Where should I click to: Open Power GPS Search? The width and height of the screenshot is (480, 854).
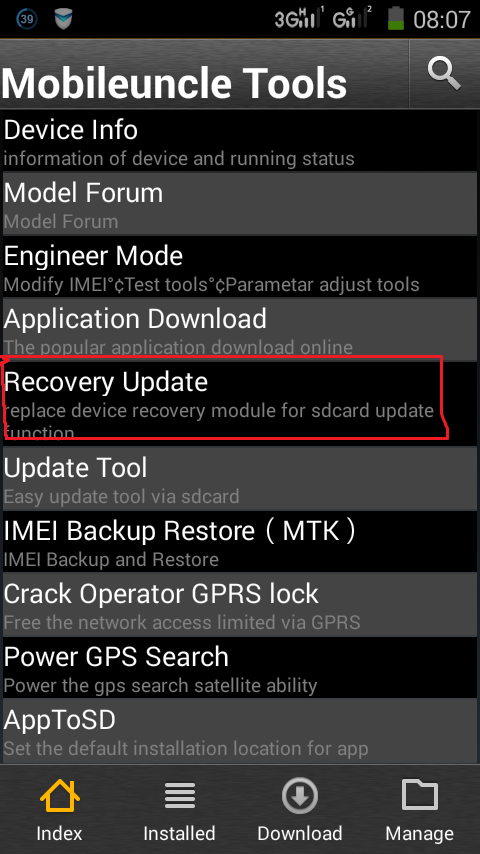point(240,667)
